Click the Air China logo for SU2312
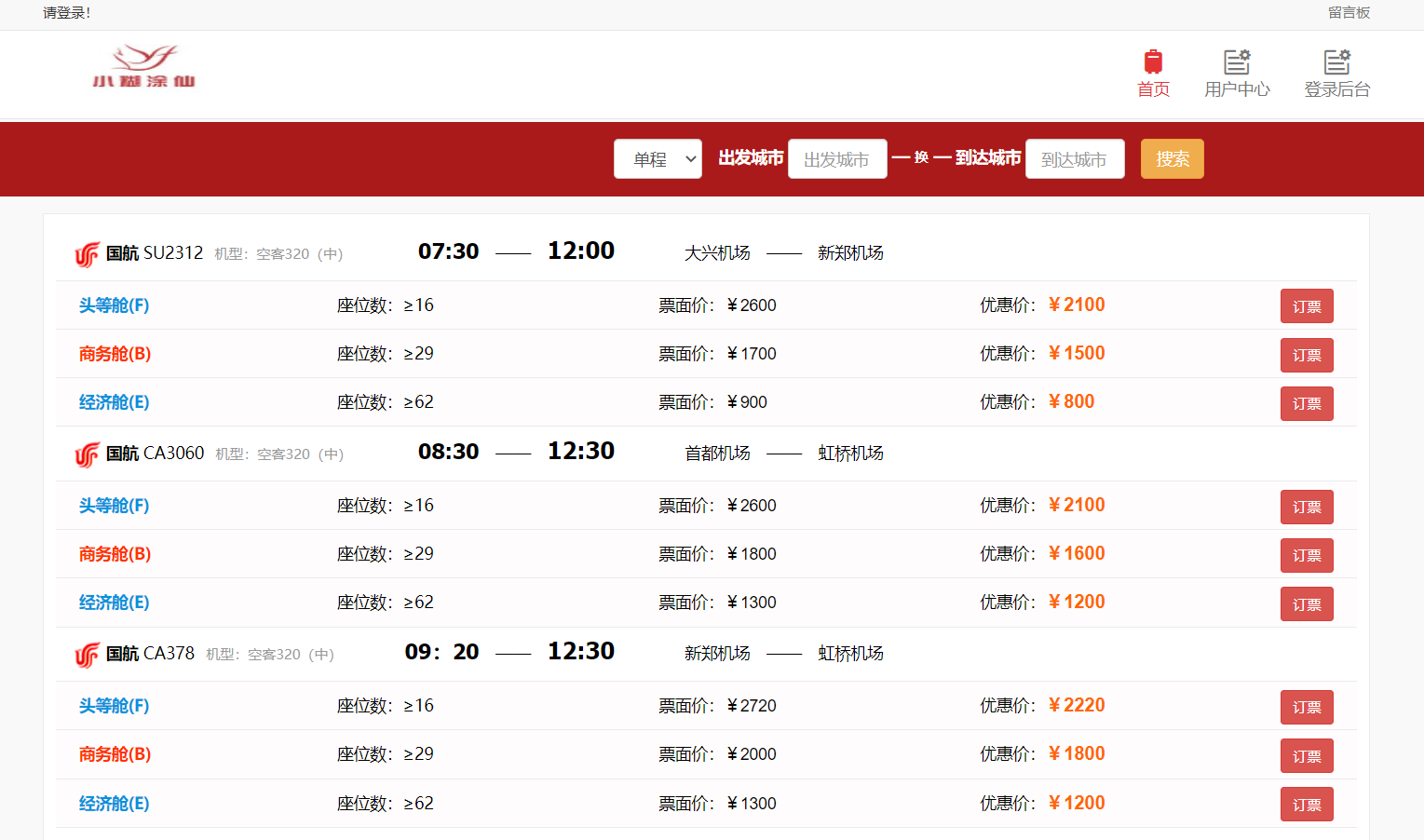Screen dimensions: 1424x840 pyautogui.click(x=87, y=254)
